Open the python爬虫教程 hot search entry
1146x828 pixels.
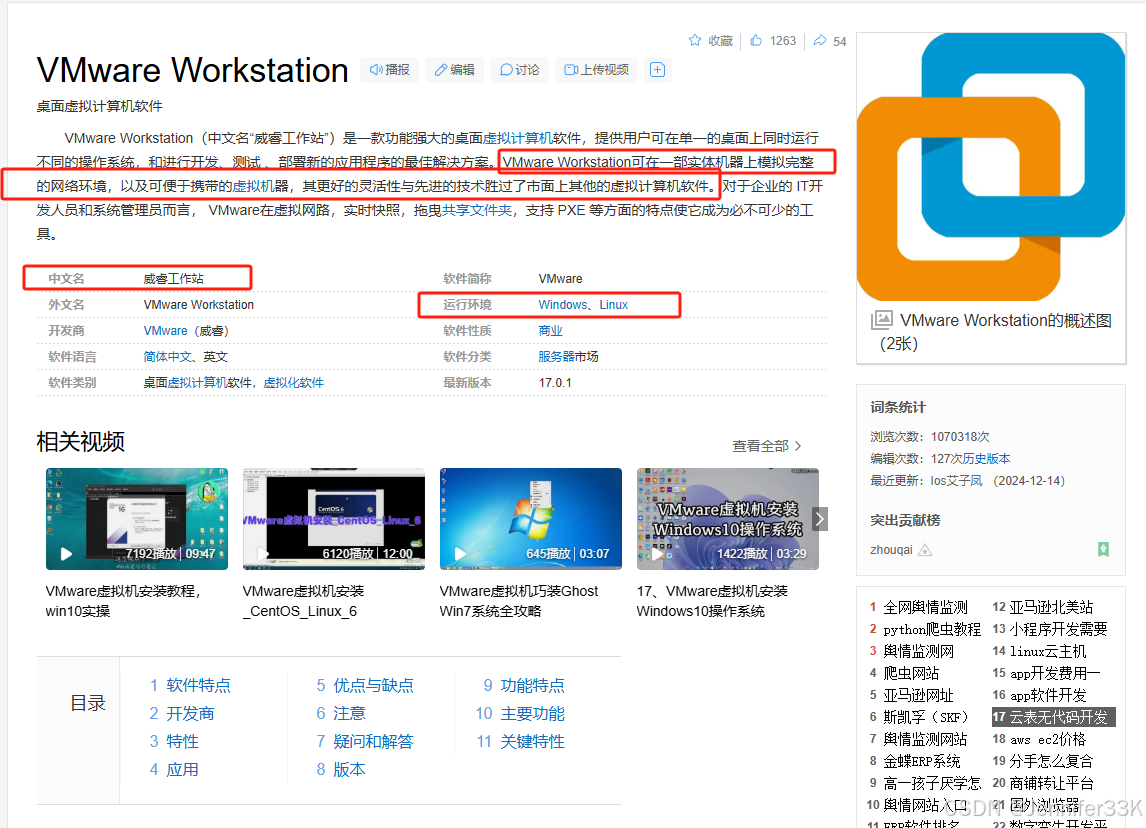click(x=932, y=629)
